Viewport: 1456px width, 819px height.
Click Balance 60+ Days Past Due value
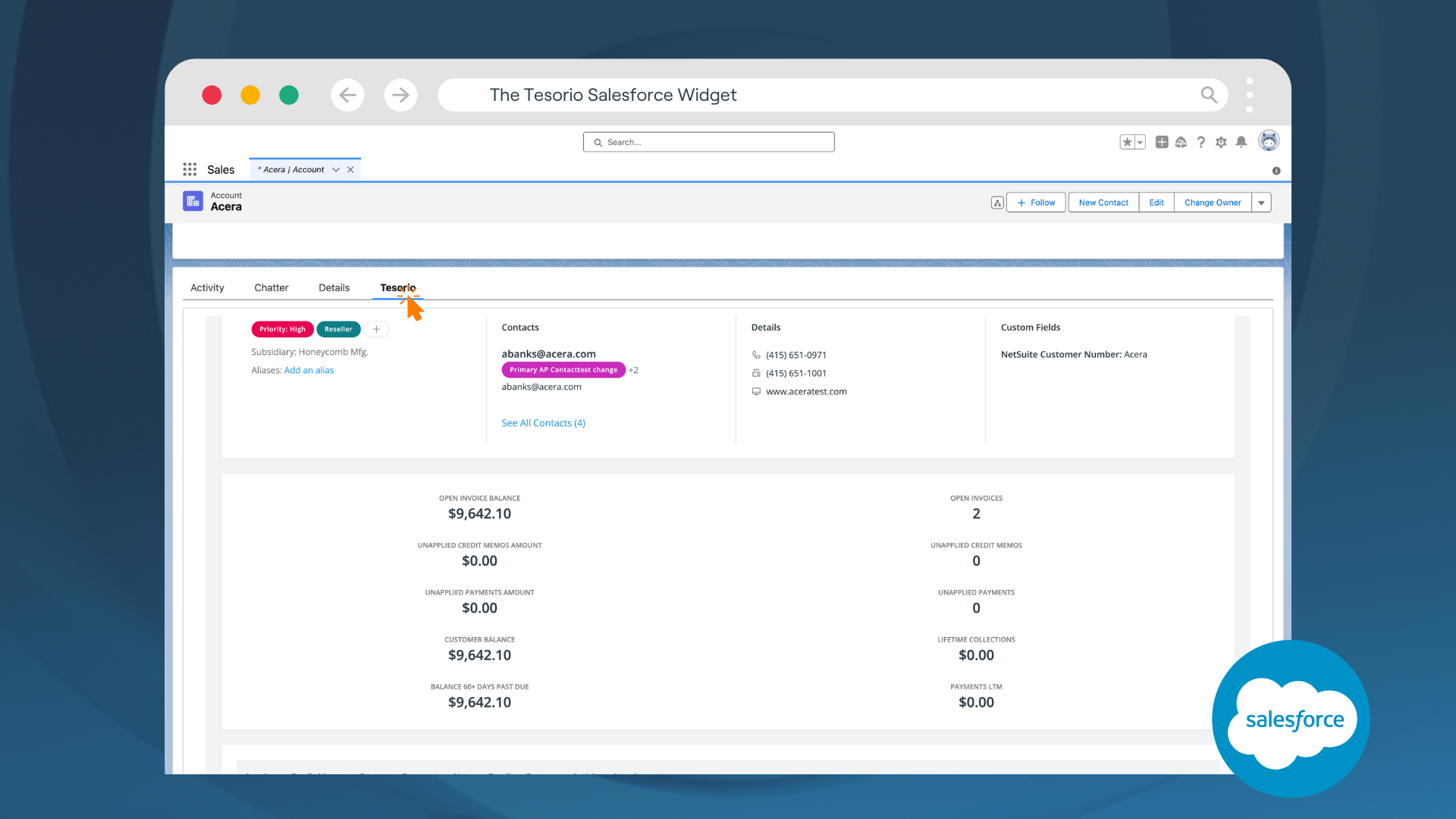point(479,701)
